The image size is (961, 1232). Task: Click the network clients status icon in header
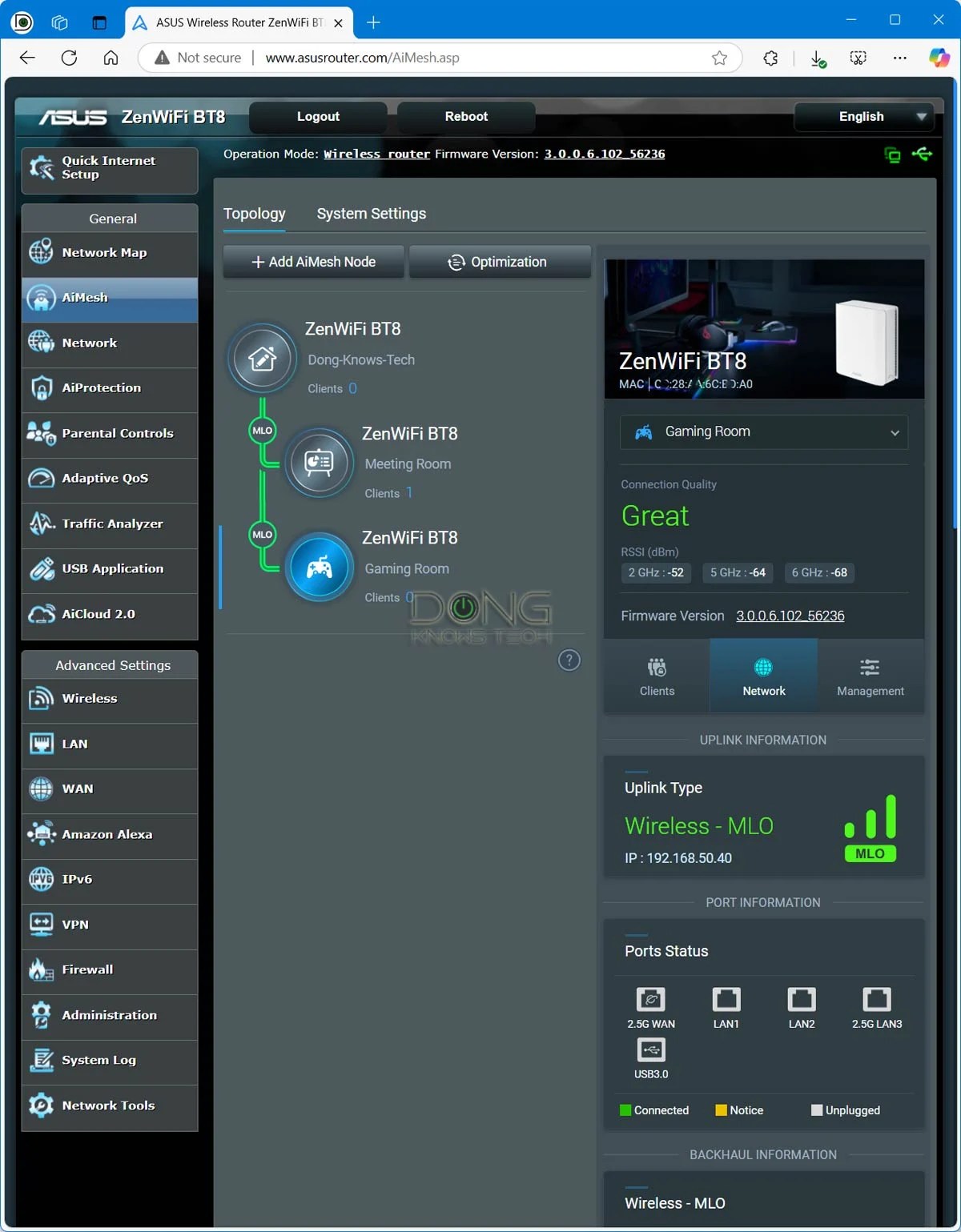point(892,155)
